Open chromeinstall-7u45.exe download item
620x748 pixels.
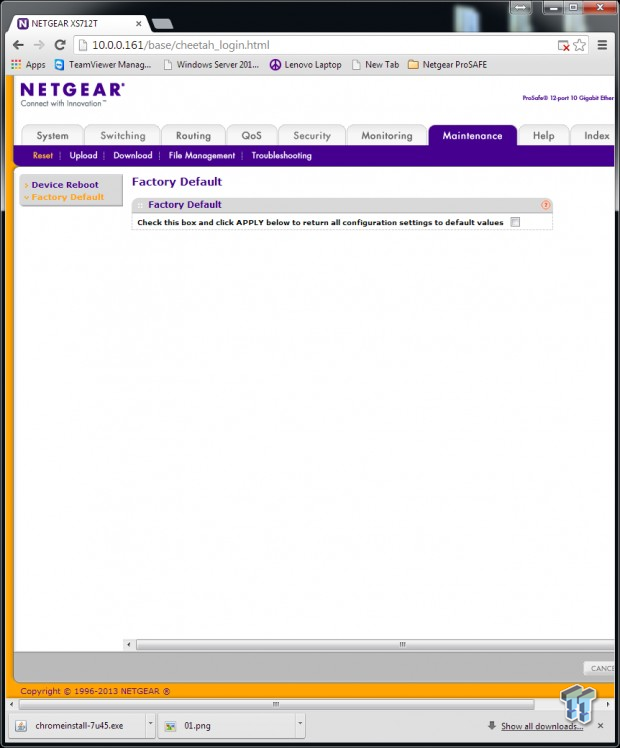click(79, 726)
